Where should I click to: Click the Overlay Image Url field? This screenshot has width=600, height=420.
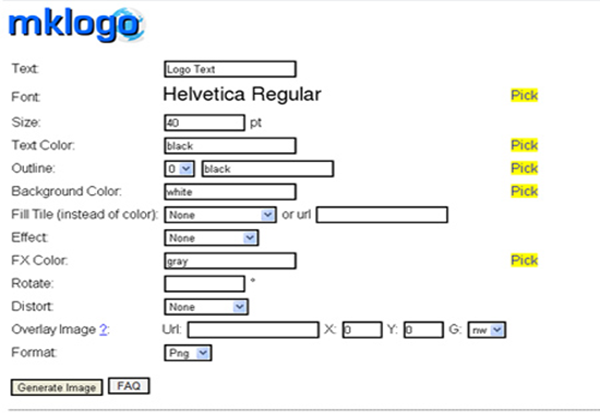click(x=253, y=330)
